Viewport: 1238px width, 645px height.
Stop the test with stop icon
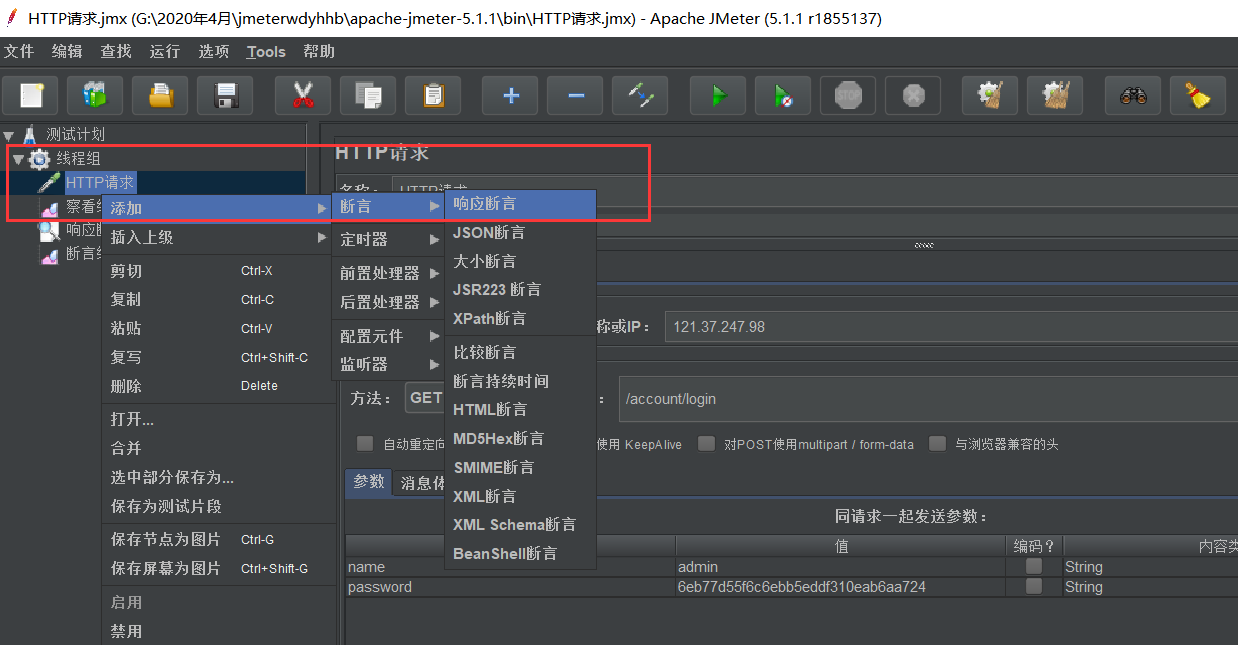click(x=848, y=96)
